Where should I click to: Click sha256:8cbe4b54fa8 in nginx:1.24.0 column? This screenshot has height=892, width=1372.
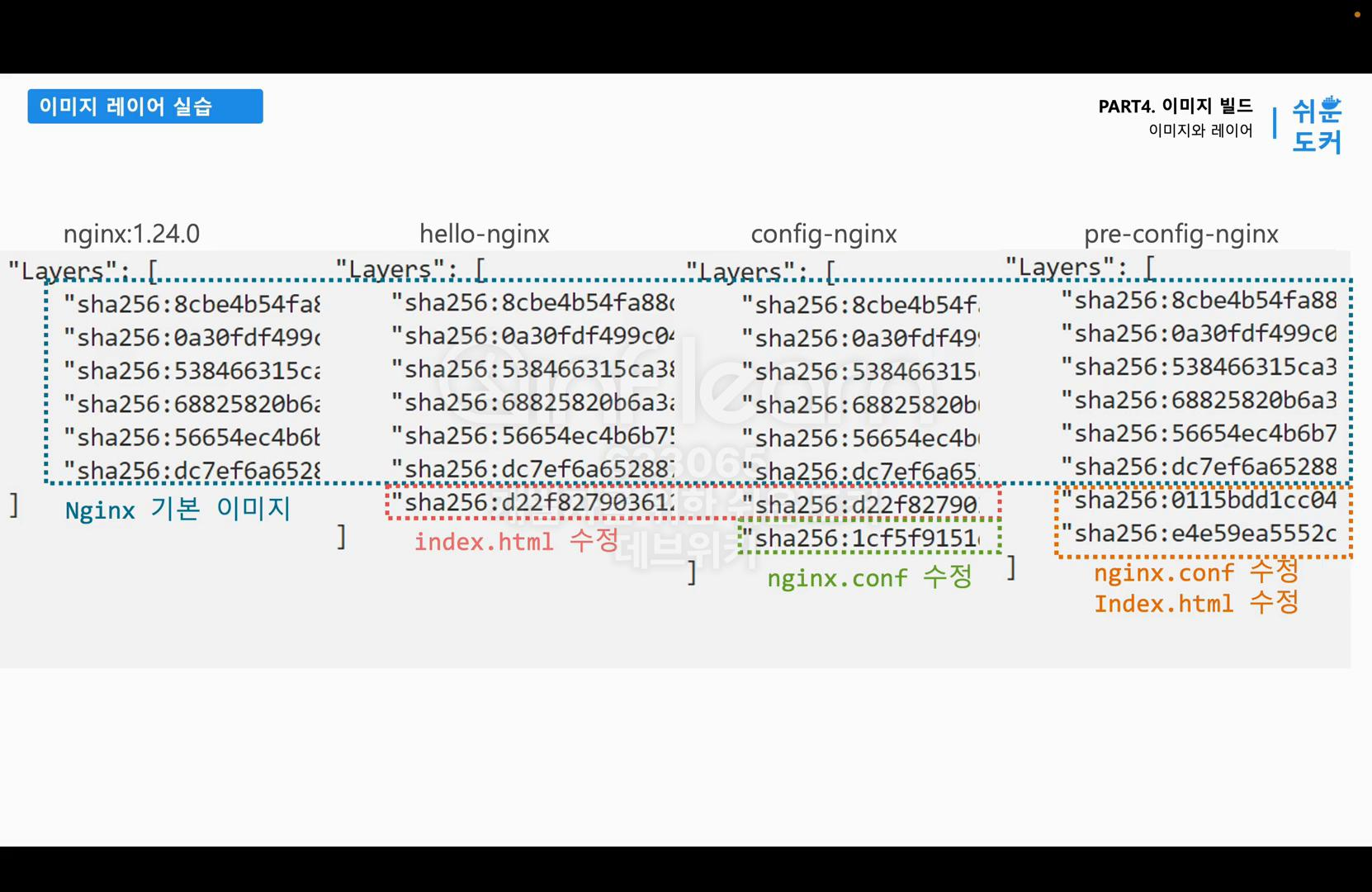coord(192,305)
